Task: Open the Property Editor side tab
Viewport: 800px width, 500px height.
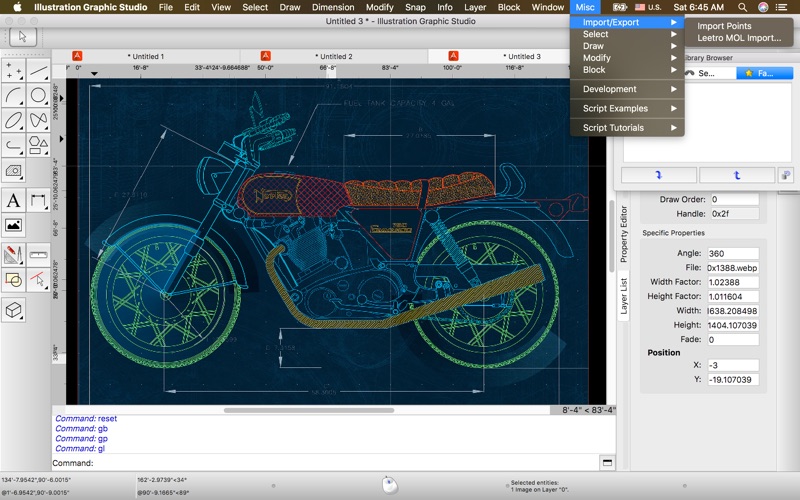Action: click(x=623, y=234)
